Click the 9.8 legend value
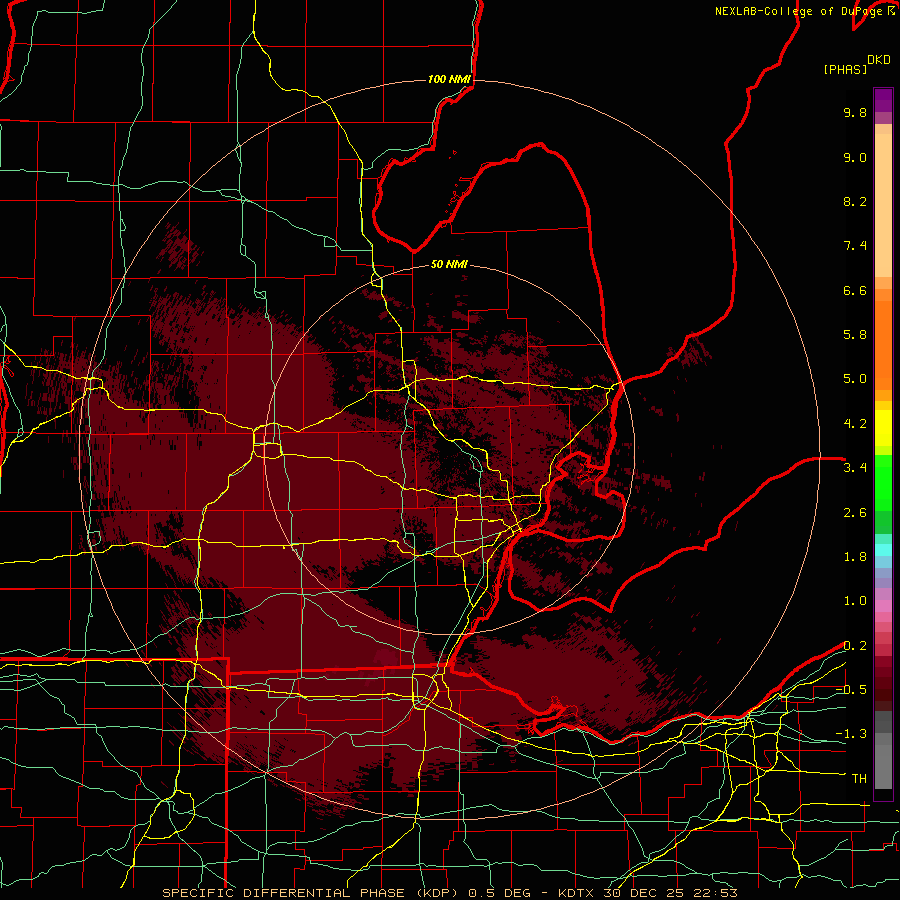Screen dimensions: 900x900 pos(855,112)
